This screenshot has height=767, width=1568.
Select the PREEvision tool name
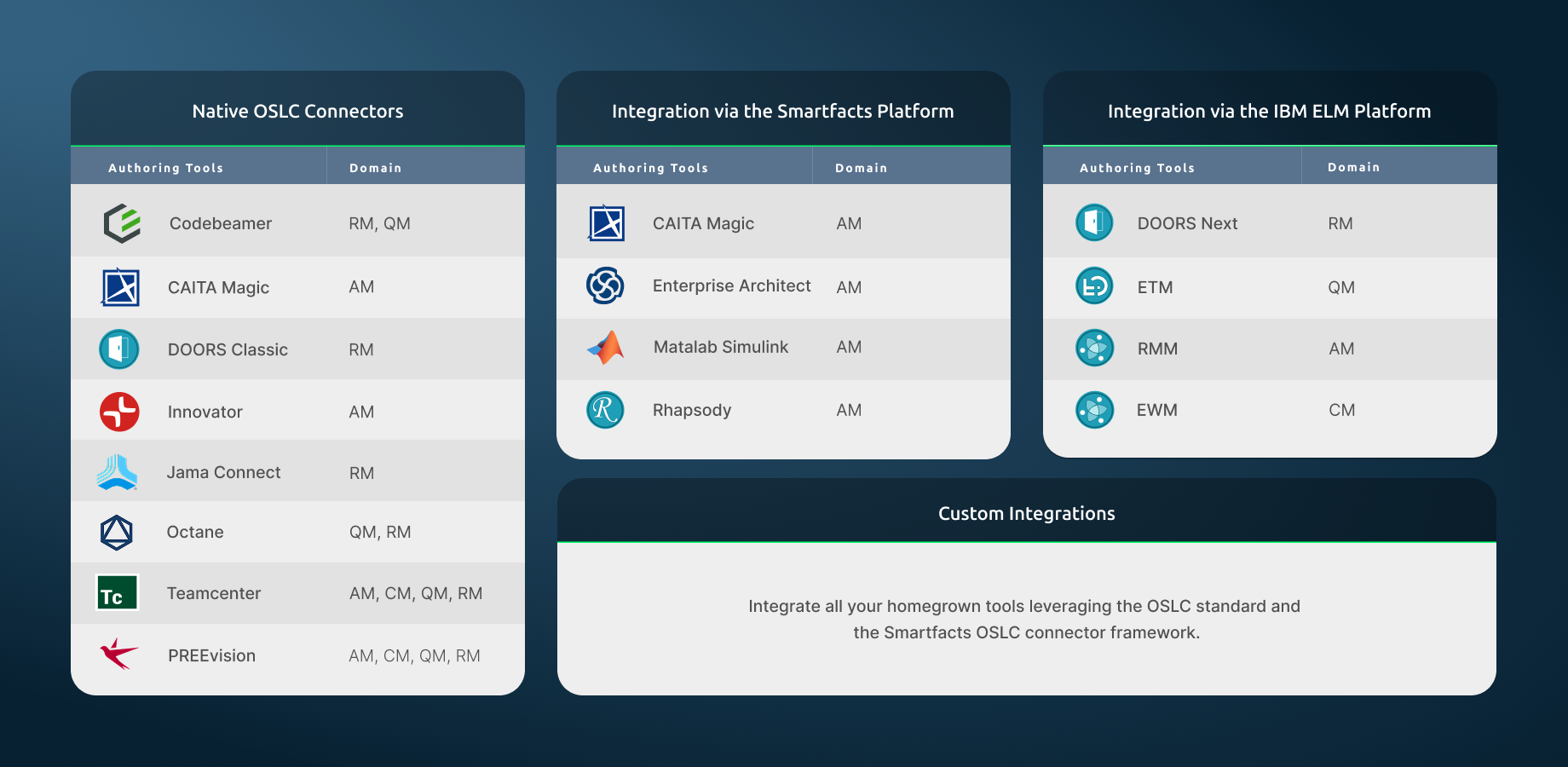[211, 655]
